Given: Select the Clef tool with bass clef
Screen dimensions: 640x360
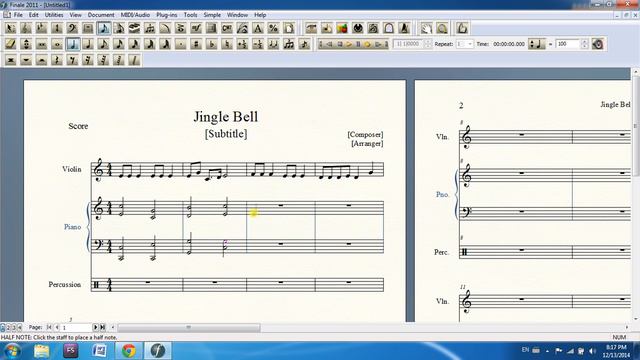Looking at the screenshot, I should click(72, 28).
